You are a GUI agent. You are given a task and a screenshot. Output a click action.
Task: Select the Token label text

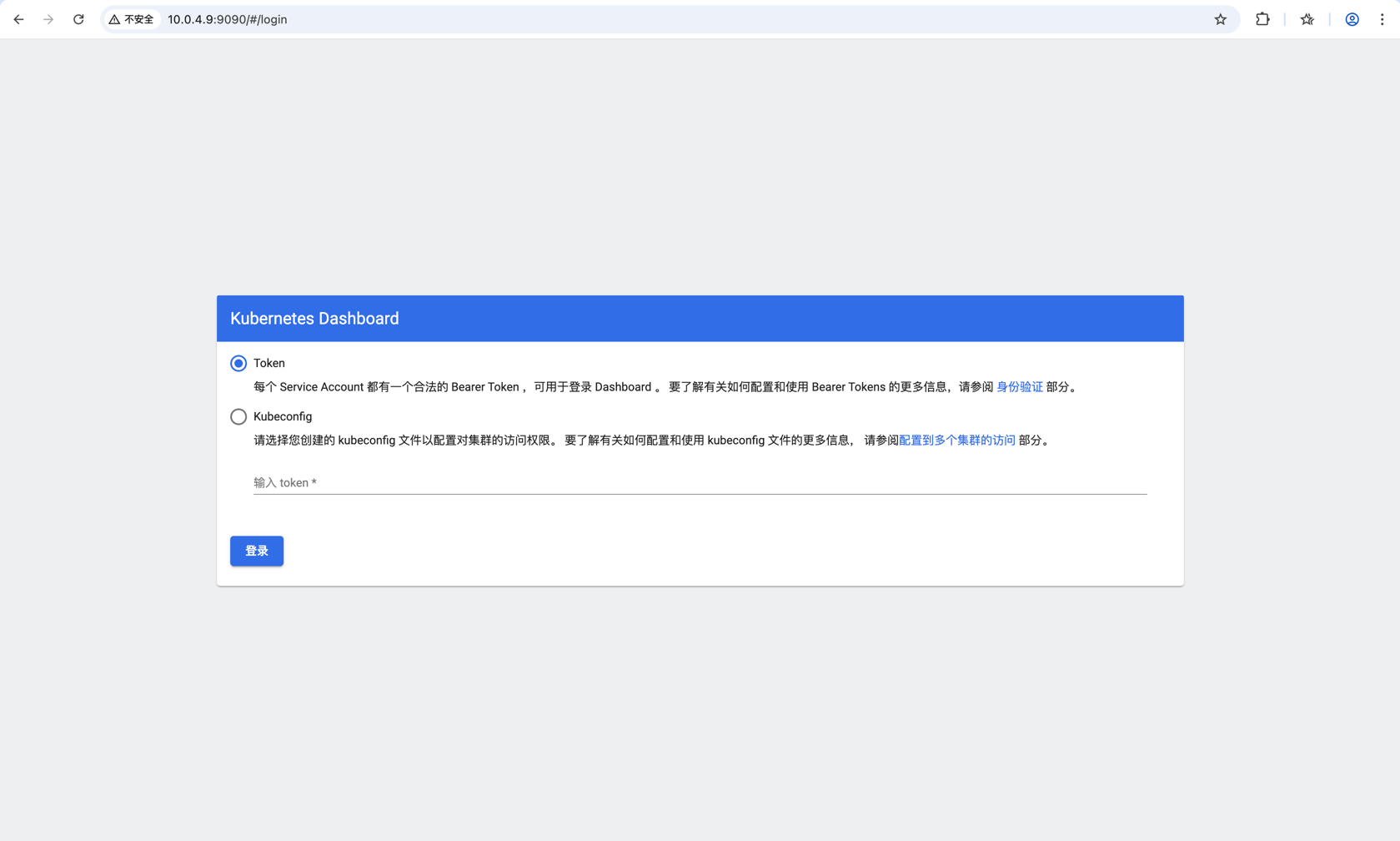pos(268,363)
